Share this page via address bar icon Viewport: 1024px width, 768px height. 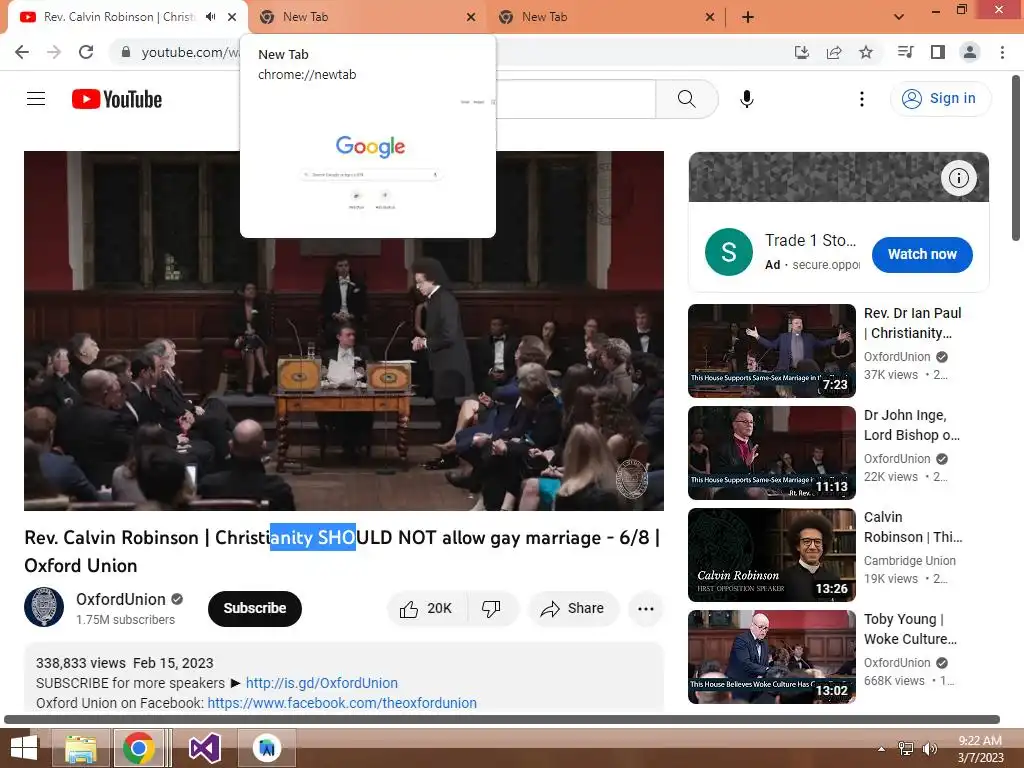point(834,52)
